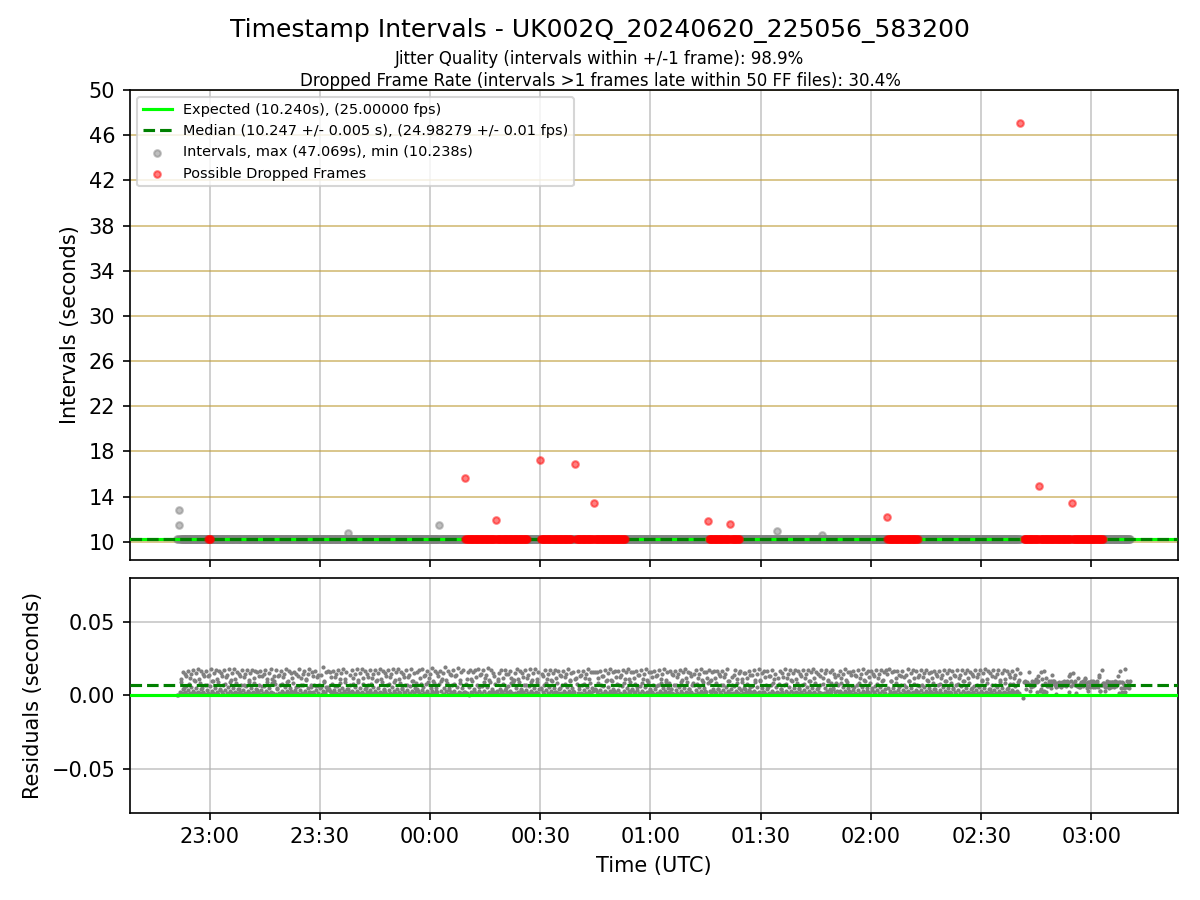The image size is (1200, 900).
Task: Click the red point near 17 seconds at 00:30
Action: click(x=540, y=460)
